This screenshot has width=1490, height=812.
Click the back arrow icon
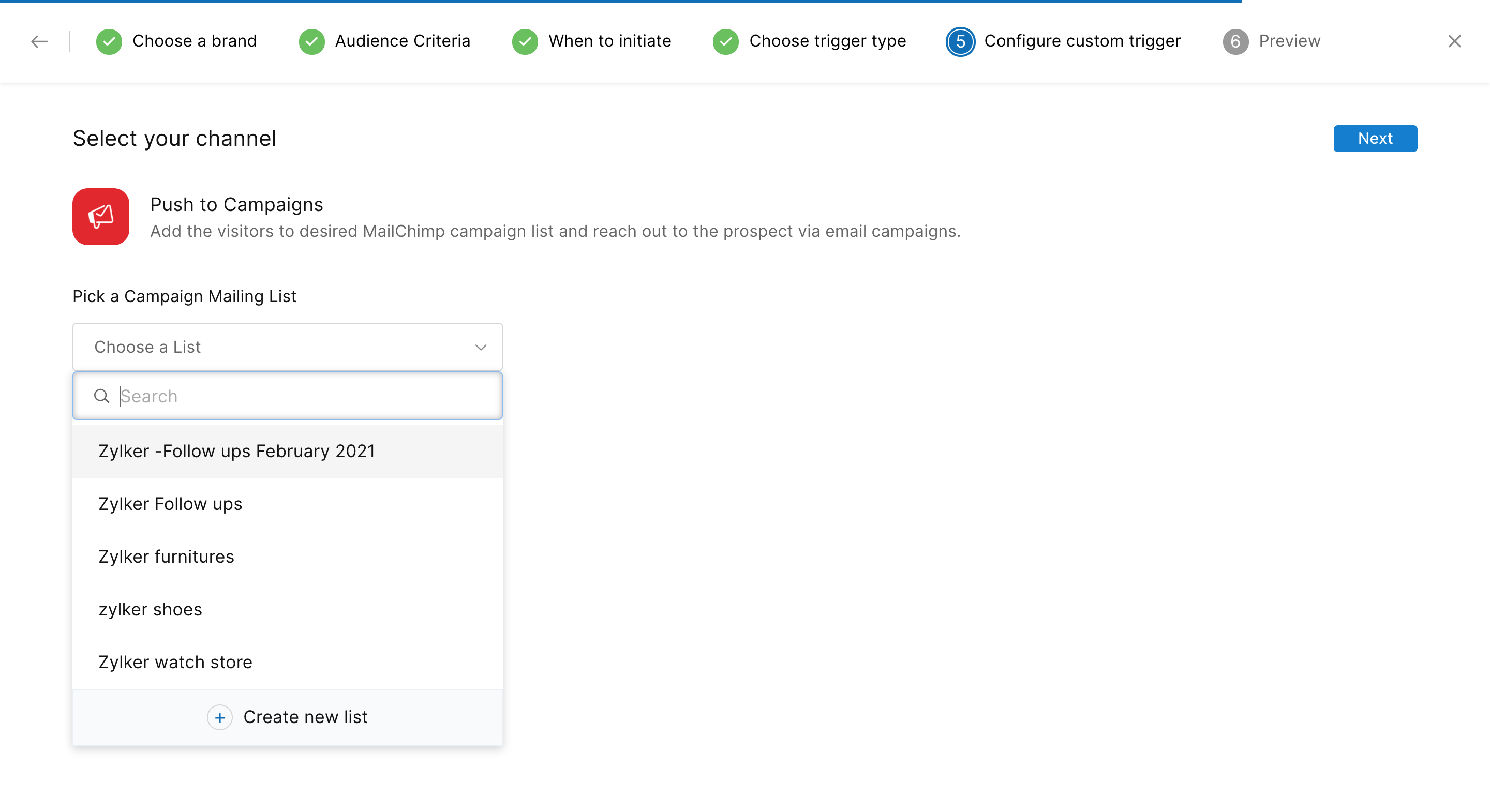[x=39, y=41]
